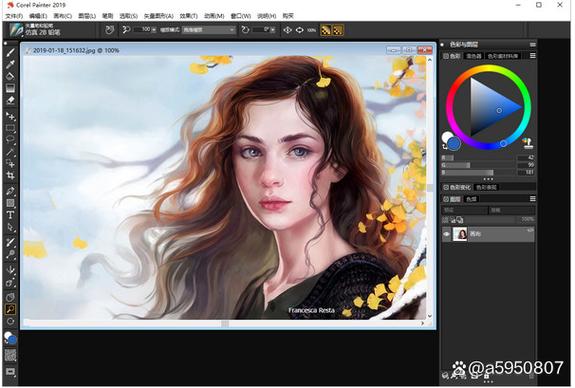Viewport: 575px width, 388px height.
Task: Switch to the 色版 tab
Action: point(471,199)
